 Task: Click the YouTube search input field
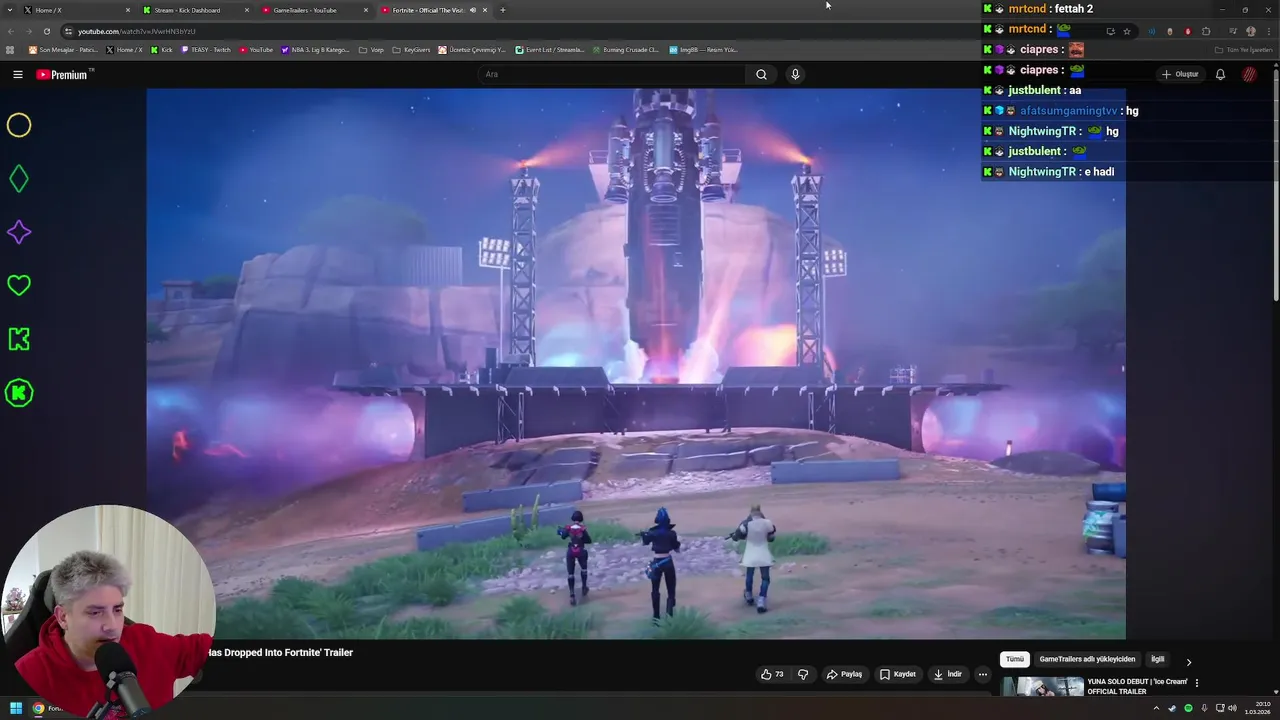(610, 74)
